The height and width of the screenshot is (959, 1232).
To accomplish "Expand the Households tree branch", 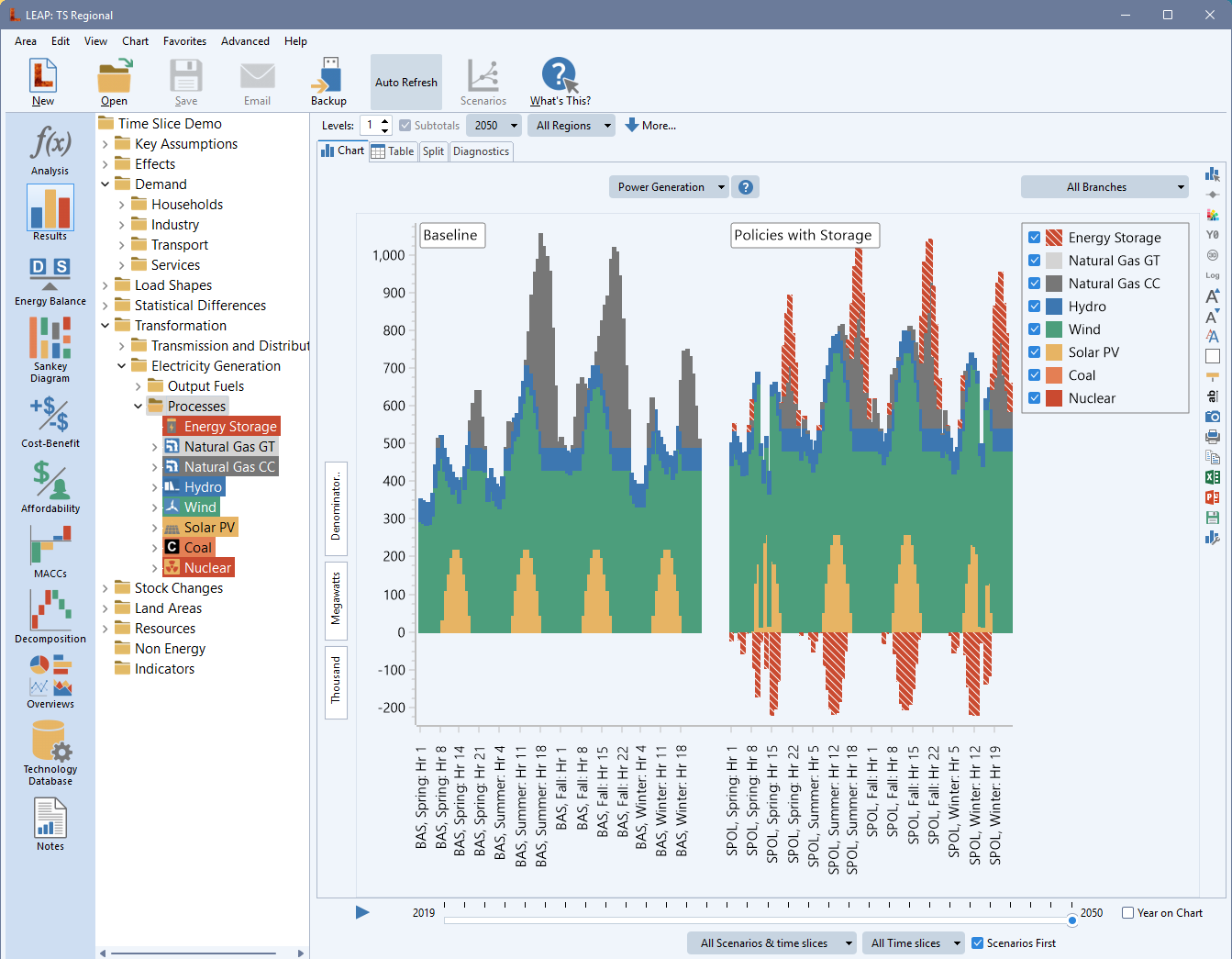I will [x=122, y=205].
